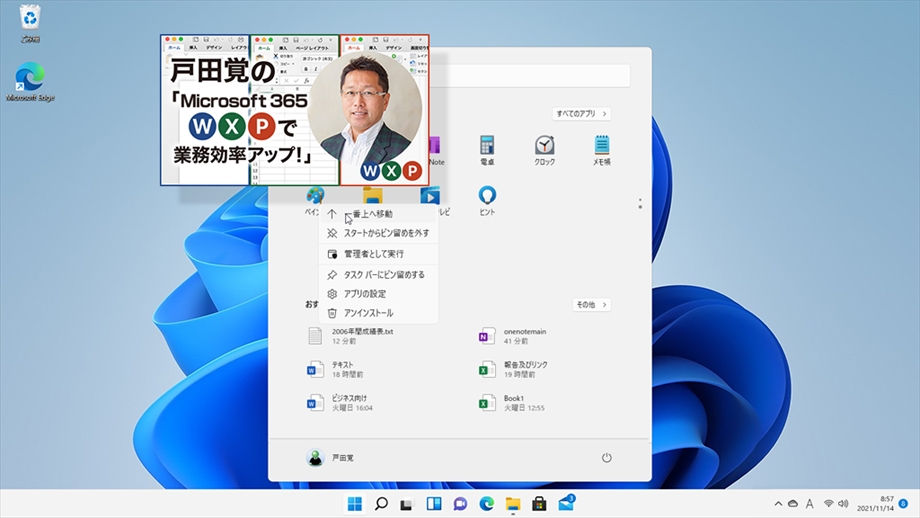Viewport: 920px width, 518px height.
Task: Select タスク バーにピン留めする
Action: click(378, 275)
